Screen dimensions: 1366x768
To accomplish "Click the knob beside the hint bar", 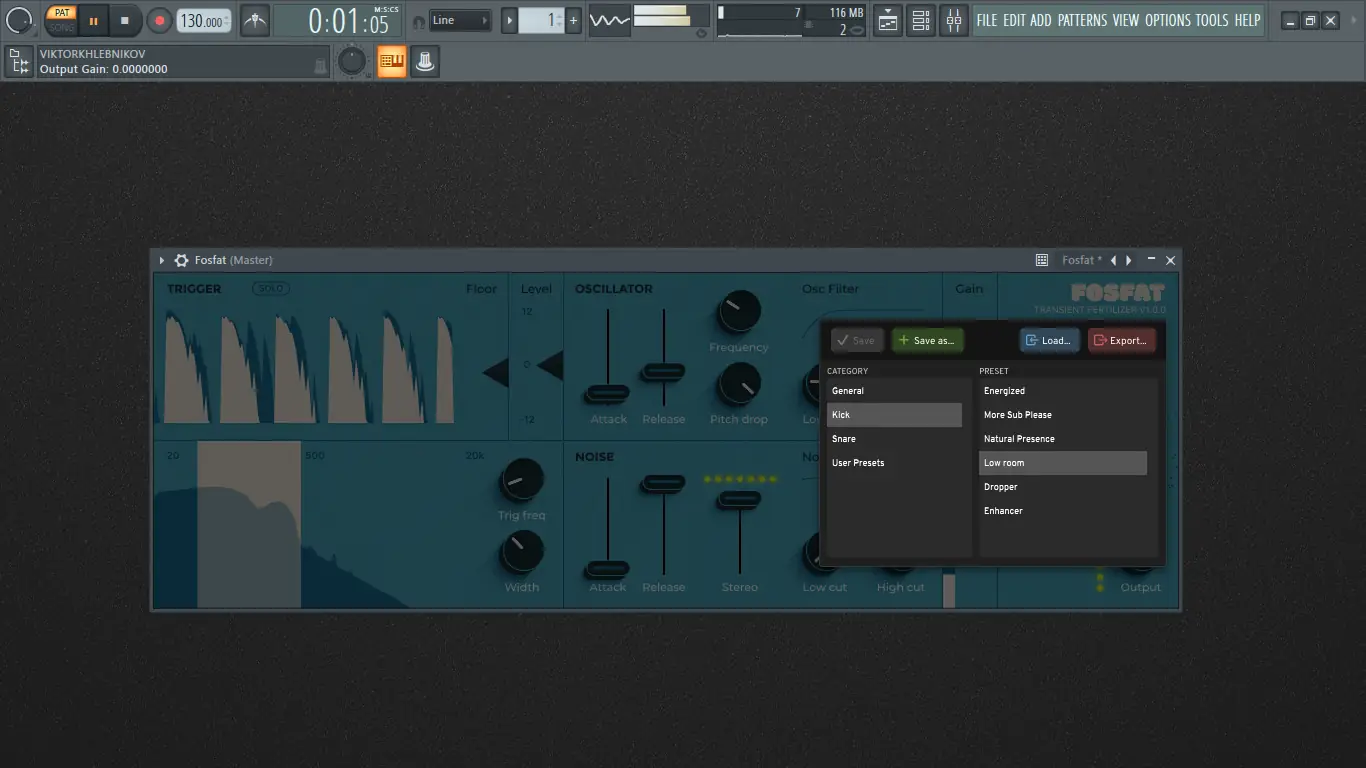I will click(x=352, y=62).
